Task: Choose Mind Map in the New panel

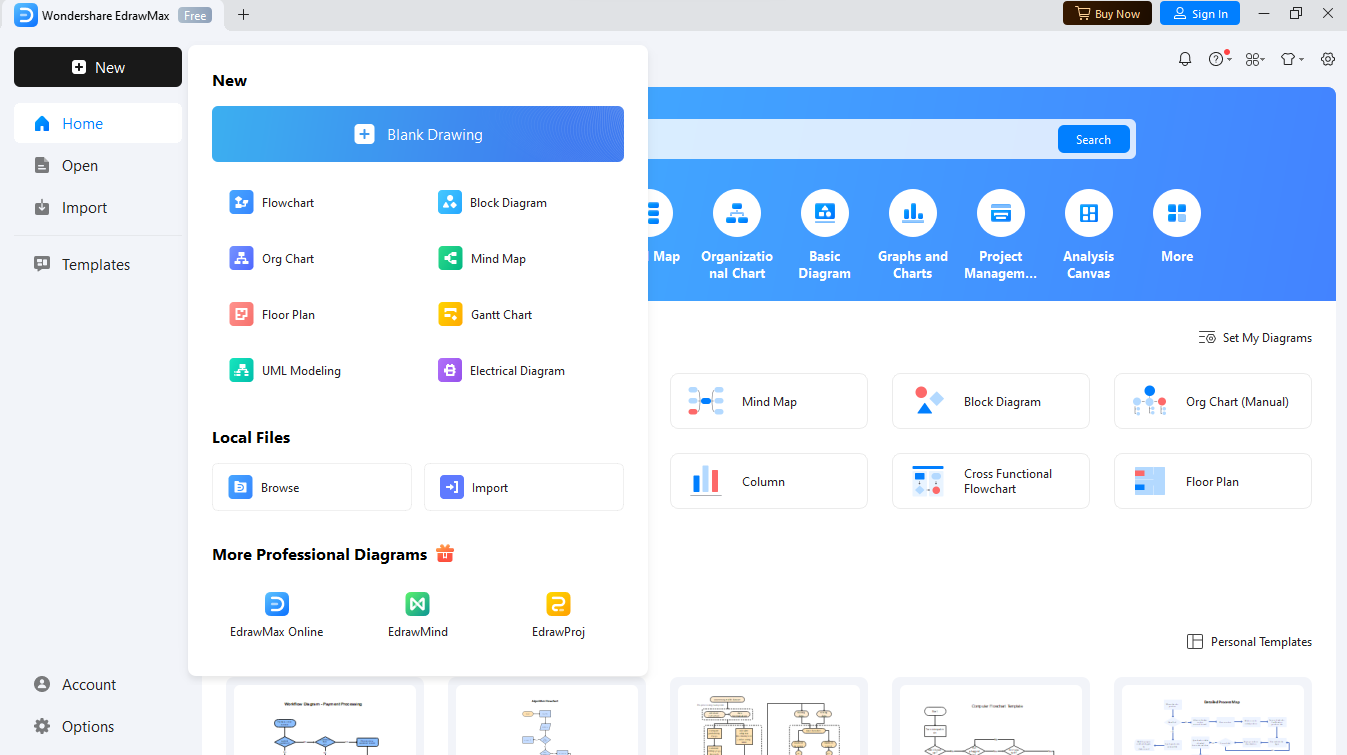Action: 483,259
